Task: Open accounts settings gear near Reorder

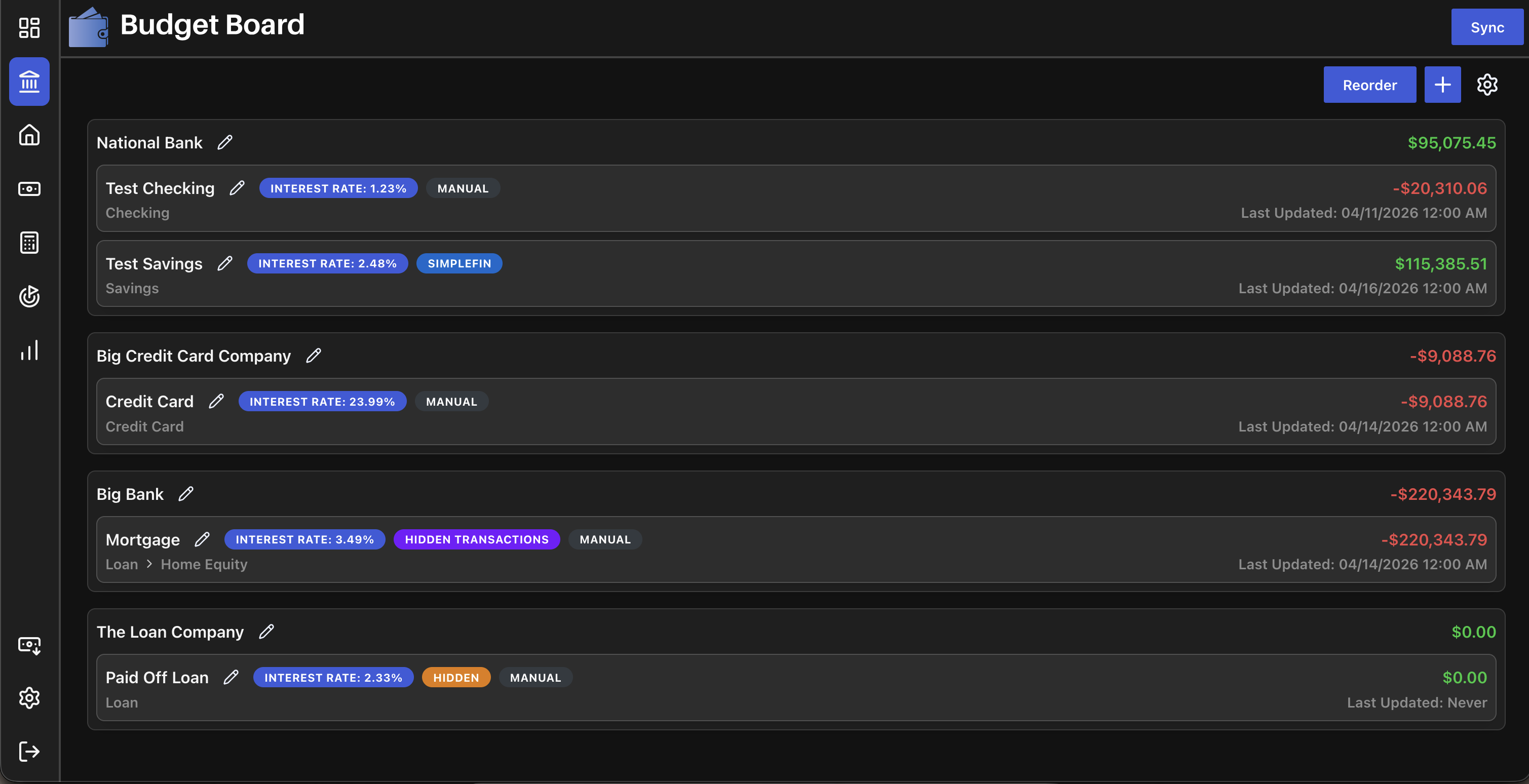Action: tap(1487, 84)
